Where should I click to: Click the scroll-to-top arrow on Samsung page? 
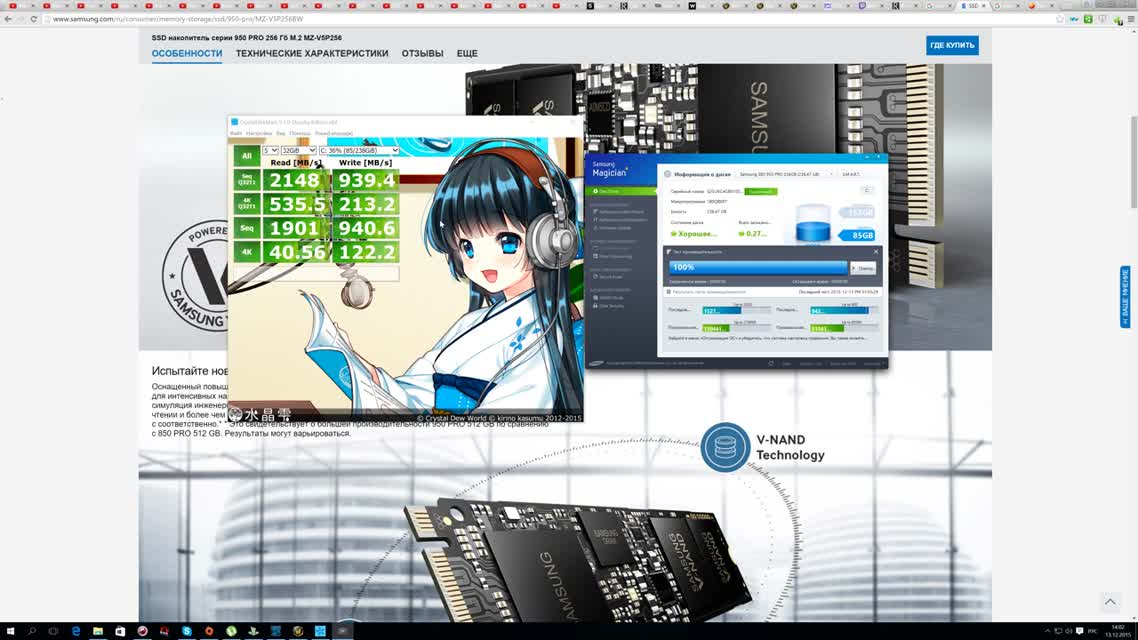(1110, 602)
